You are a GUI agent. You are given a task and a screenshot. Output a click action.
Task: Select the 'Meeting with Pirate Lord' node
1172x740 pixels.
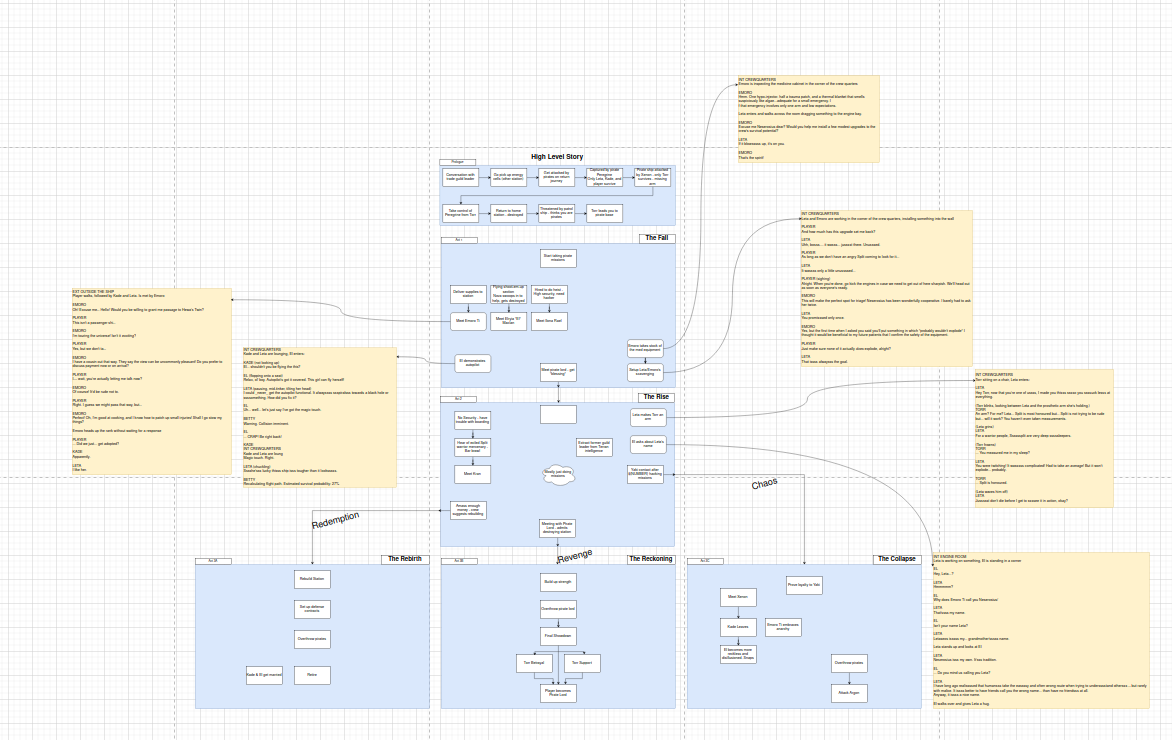tap(558, 528)
